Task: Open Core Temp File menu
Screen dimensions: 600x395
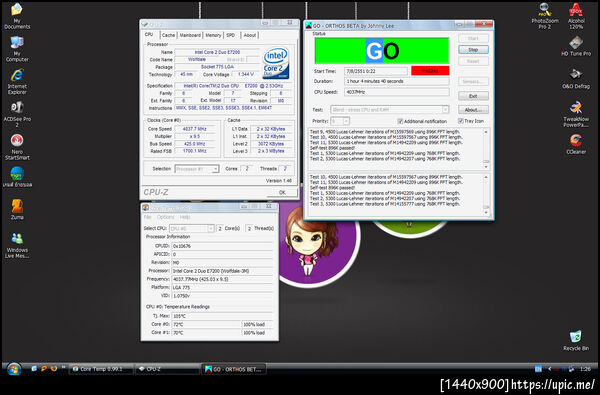Action: point(147,217)
